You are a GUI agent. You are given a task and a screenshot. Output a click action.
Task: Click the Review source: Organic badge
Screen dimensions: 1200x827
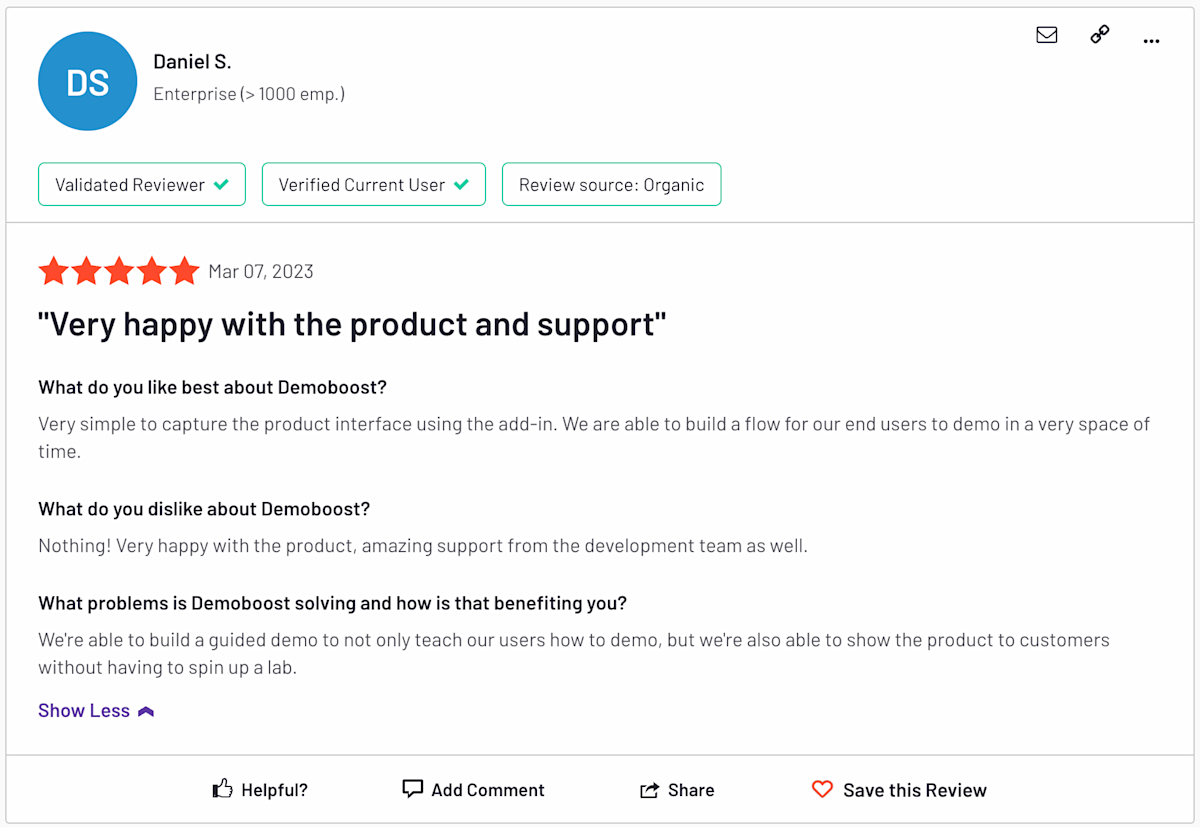point(611,185)
